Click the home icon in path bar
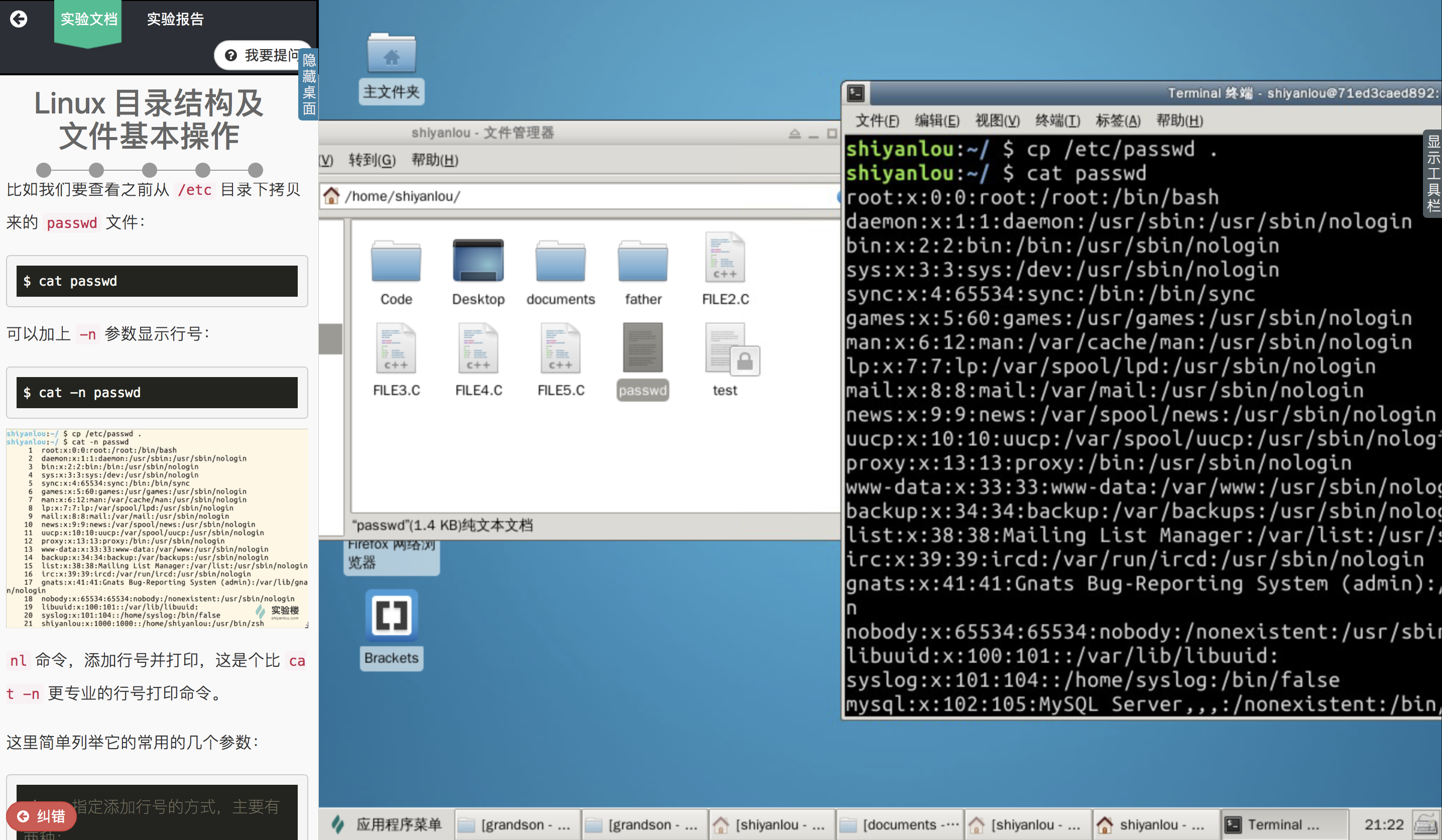The image size is (1442, 840). 331,196
